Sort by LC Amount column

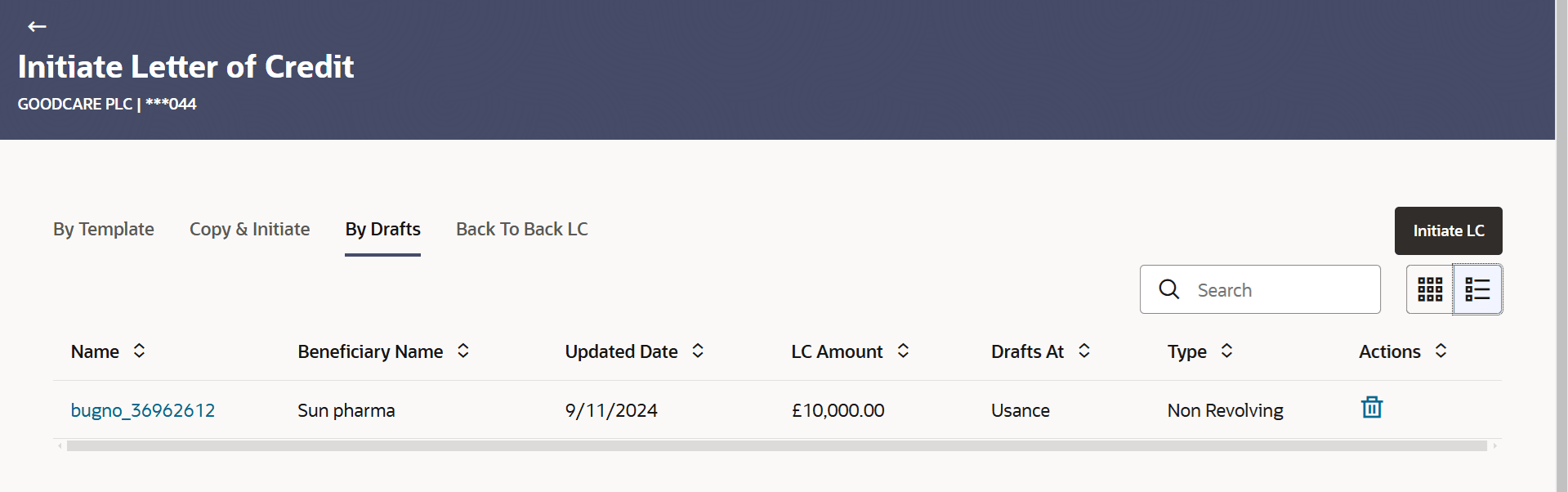pos(903,351)
